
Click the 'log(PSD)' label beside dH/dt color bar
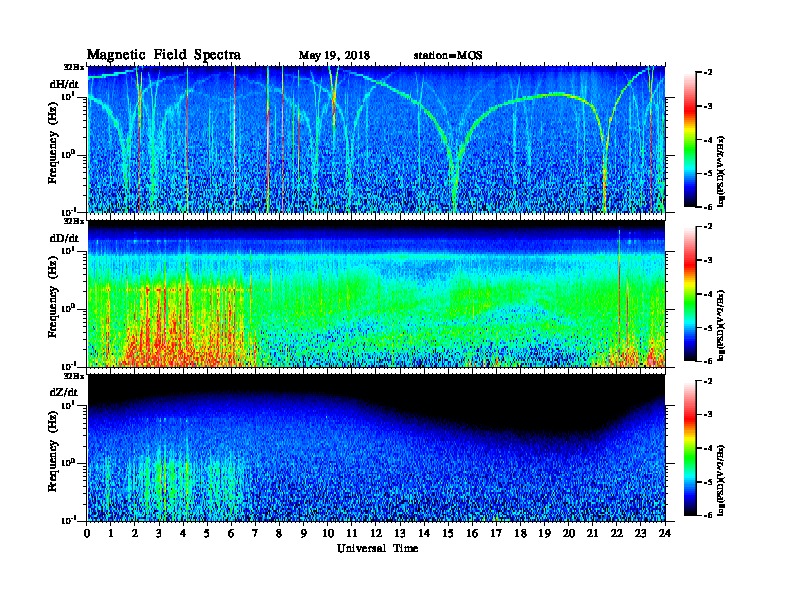pos(721,171)
